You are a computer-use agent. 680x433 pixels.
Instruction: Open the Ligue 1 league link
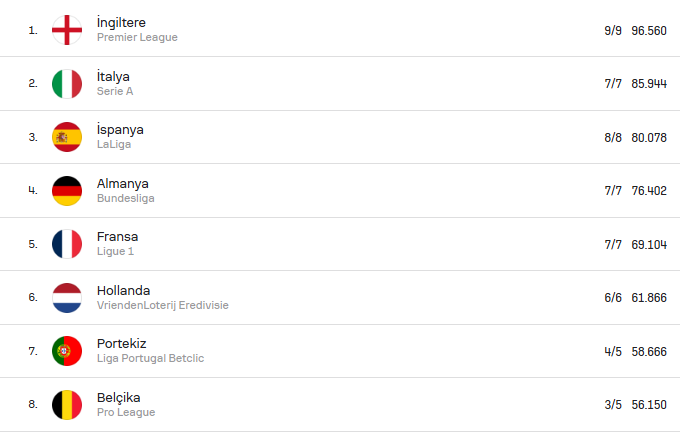click(117, 251)
